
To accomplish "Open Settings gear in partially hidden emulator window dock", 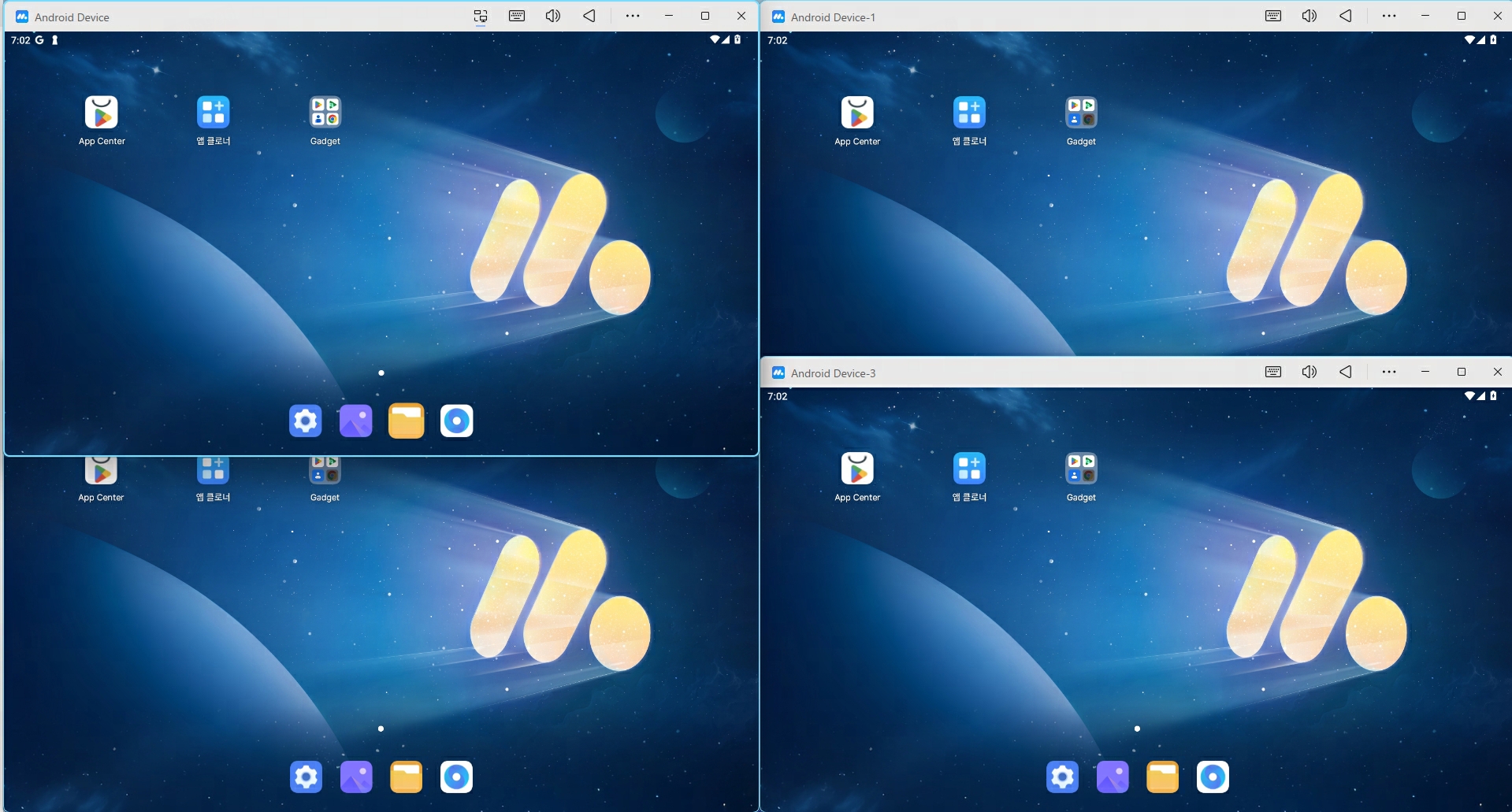I will point(306,777).
